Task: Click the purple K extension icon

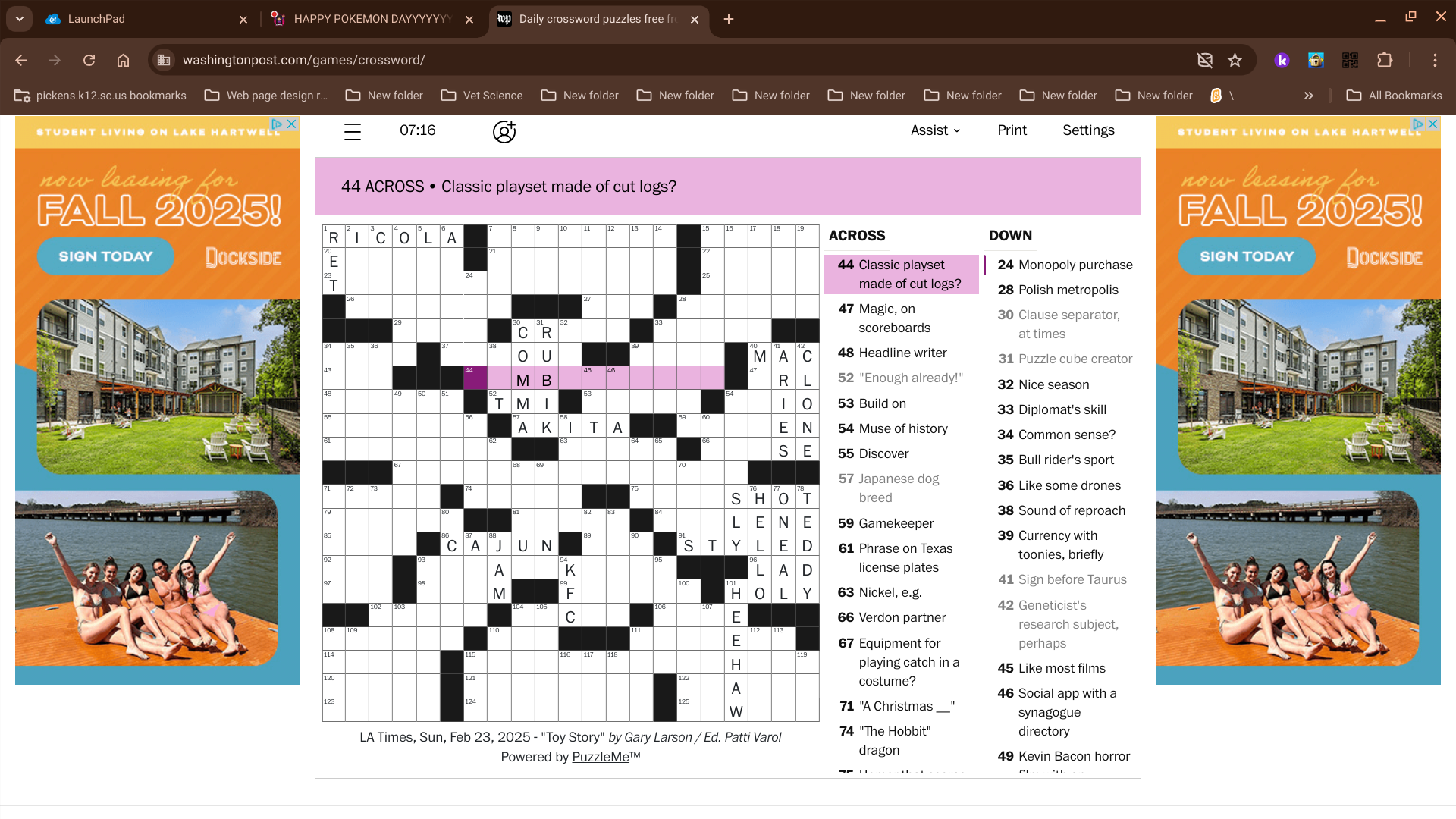Action: pos(1282,60)
